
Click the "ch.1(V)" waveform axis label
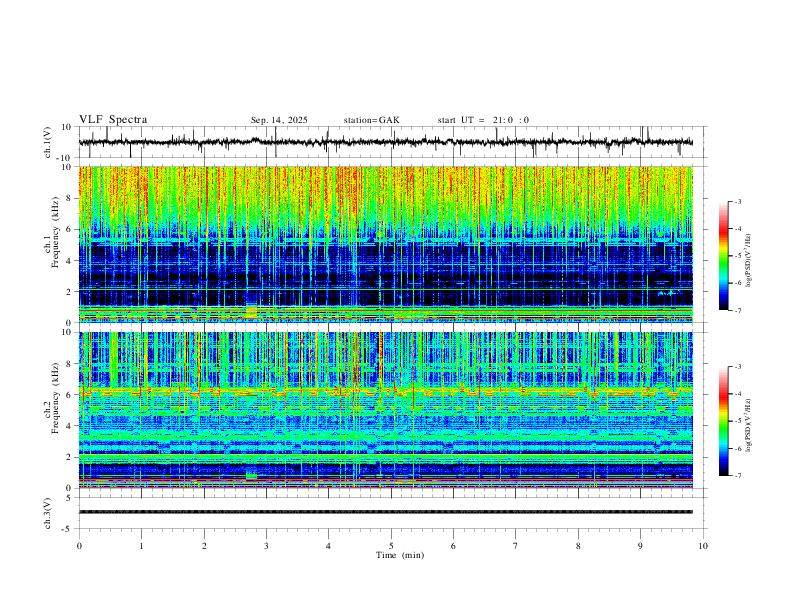(48, 142)
